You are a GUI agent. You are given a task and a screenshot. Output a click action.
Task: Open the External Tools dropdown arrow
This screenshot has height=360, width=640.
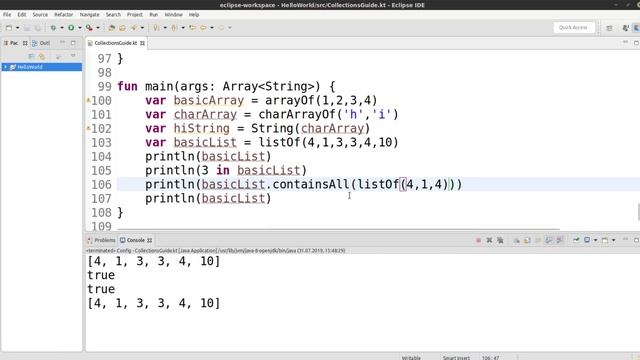coord(98,28)
